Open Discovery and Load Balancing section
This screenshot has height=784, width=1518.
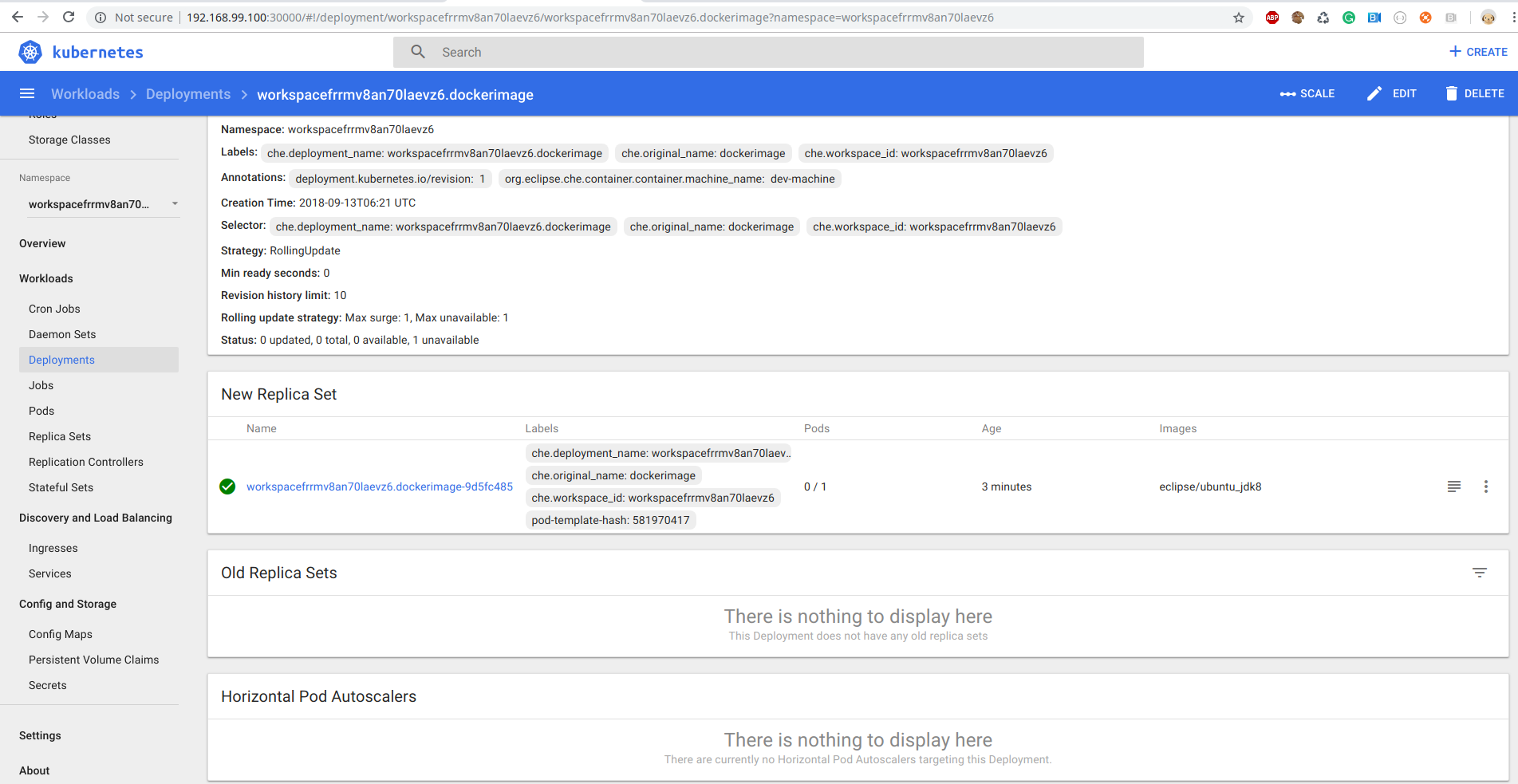[x=96, y=518]
